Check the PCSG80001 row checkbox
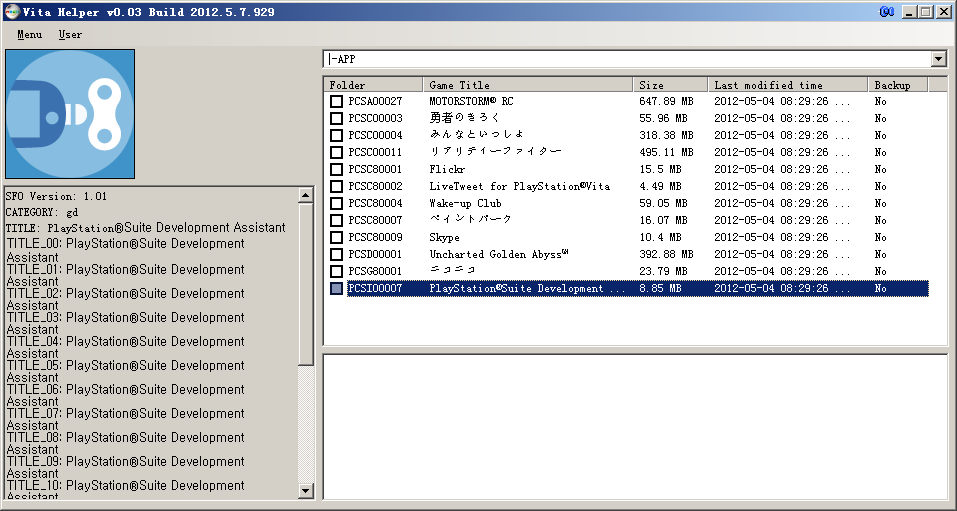This screenshot has width=957, height=511. click(336, 271)
